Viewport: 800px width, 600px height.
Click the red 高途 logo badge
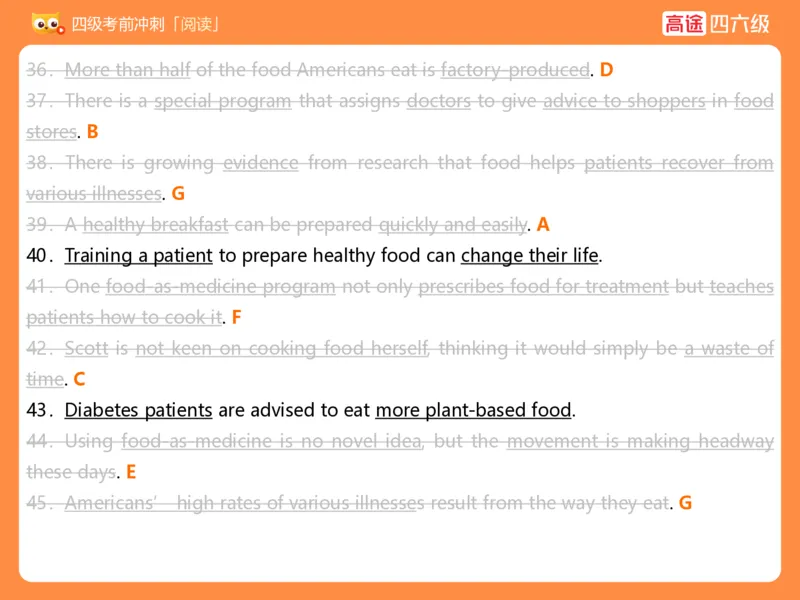point(684,23)
